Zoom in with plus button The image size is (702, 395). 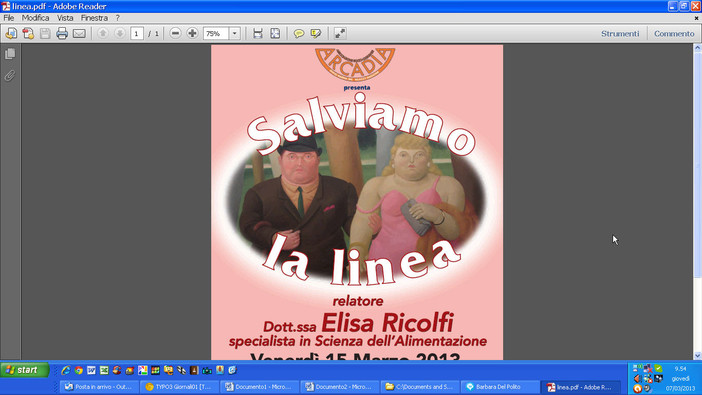pos(193,34)
